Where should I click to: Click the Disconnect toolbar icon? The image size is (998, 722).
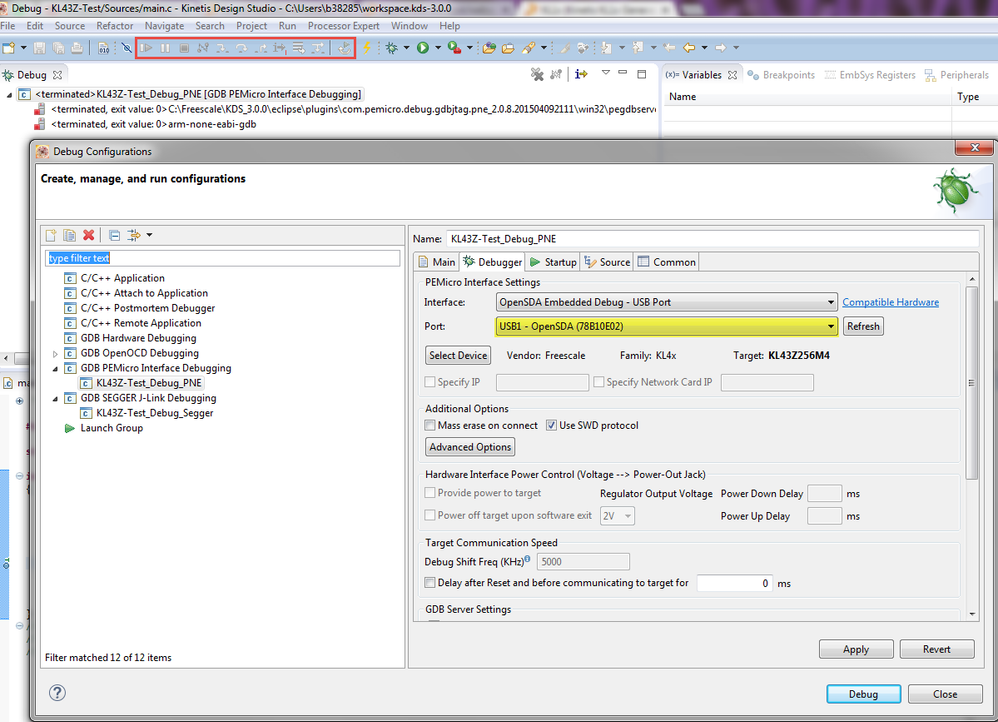203,48
